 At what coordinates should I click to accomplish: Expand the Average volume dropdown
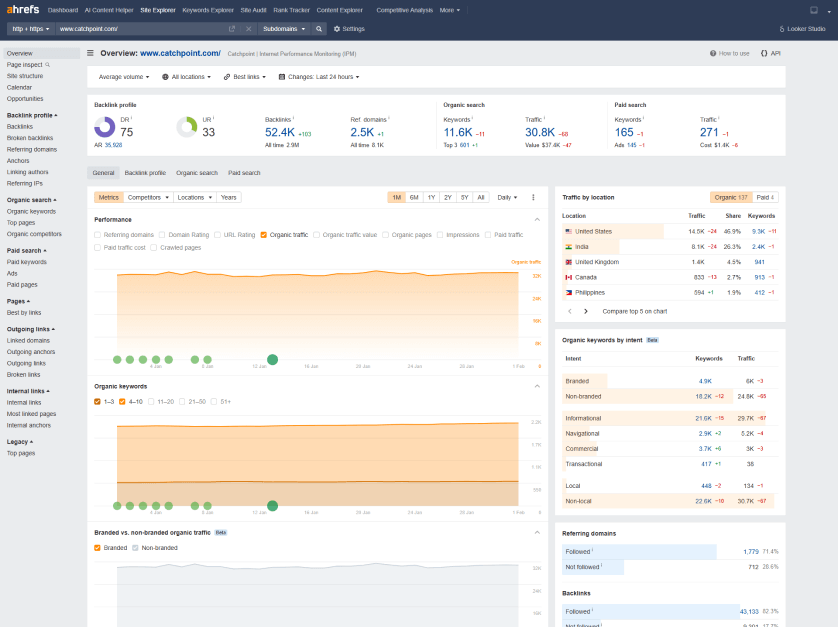click(124, 76)
